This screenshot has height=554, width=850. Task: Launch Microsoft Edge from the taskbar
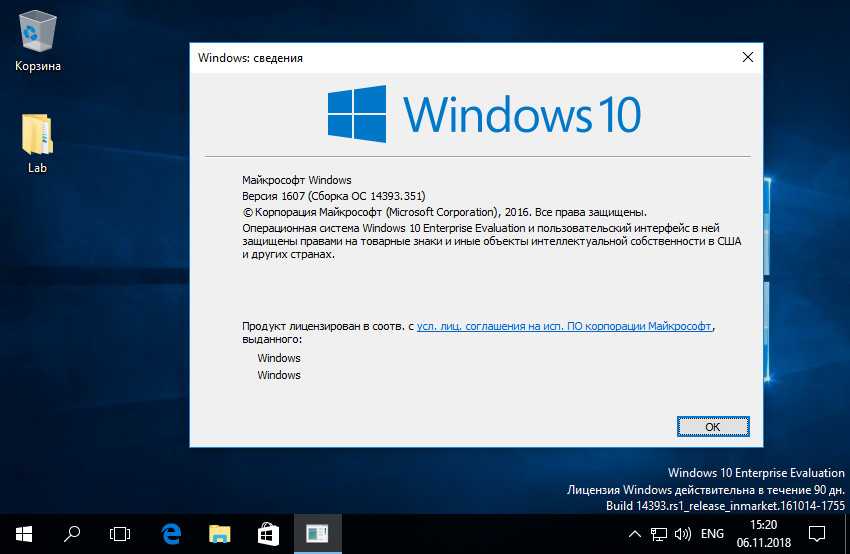(171, 534)
